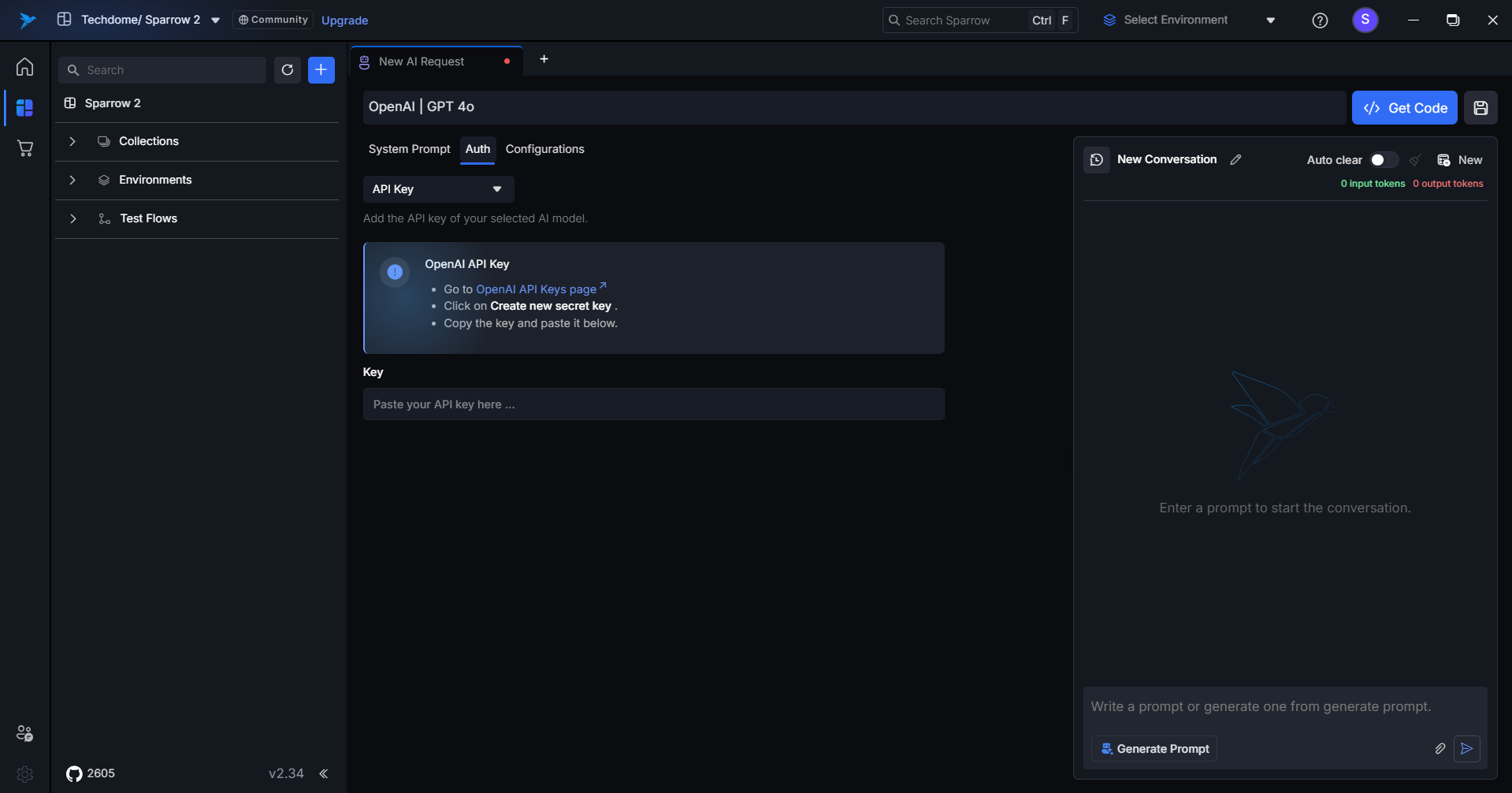The width and height of the screenshot is (1512, 793).
Task: Open the API Key auth type dropdown
Action: point(438,189)
